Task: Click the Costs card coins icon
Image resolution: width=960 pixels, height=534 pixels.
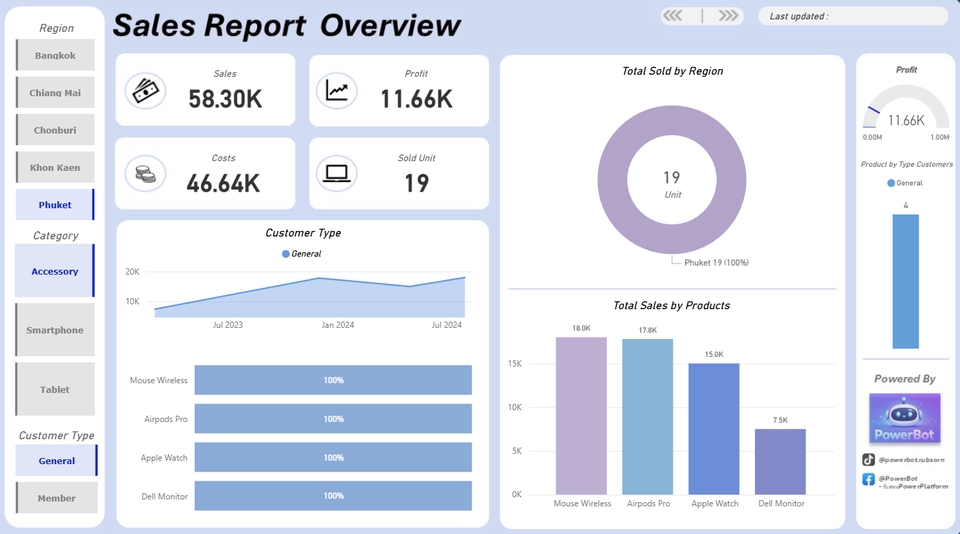Action: [146, 174]
